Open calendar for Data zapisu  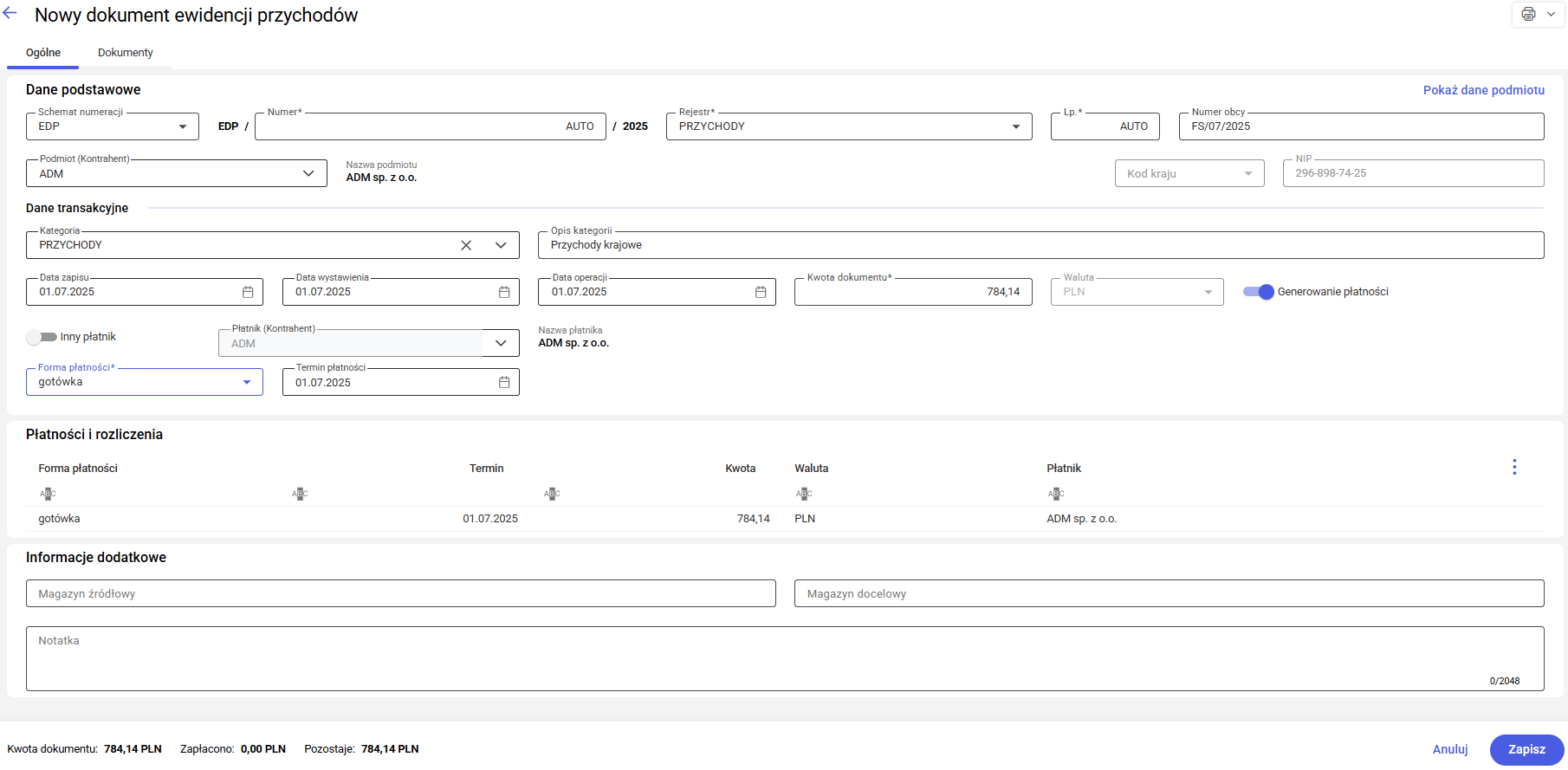(x=248, y=292)
